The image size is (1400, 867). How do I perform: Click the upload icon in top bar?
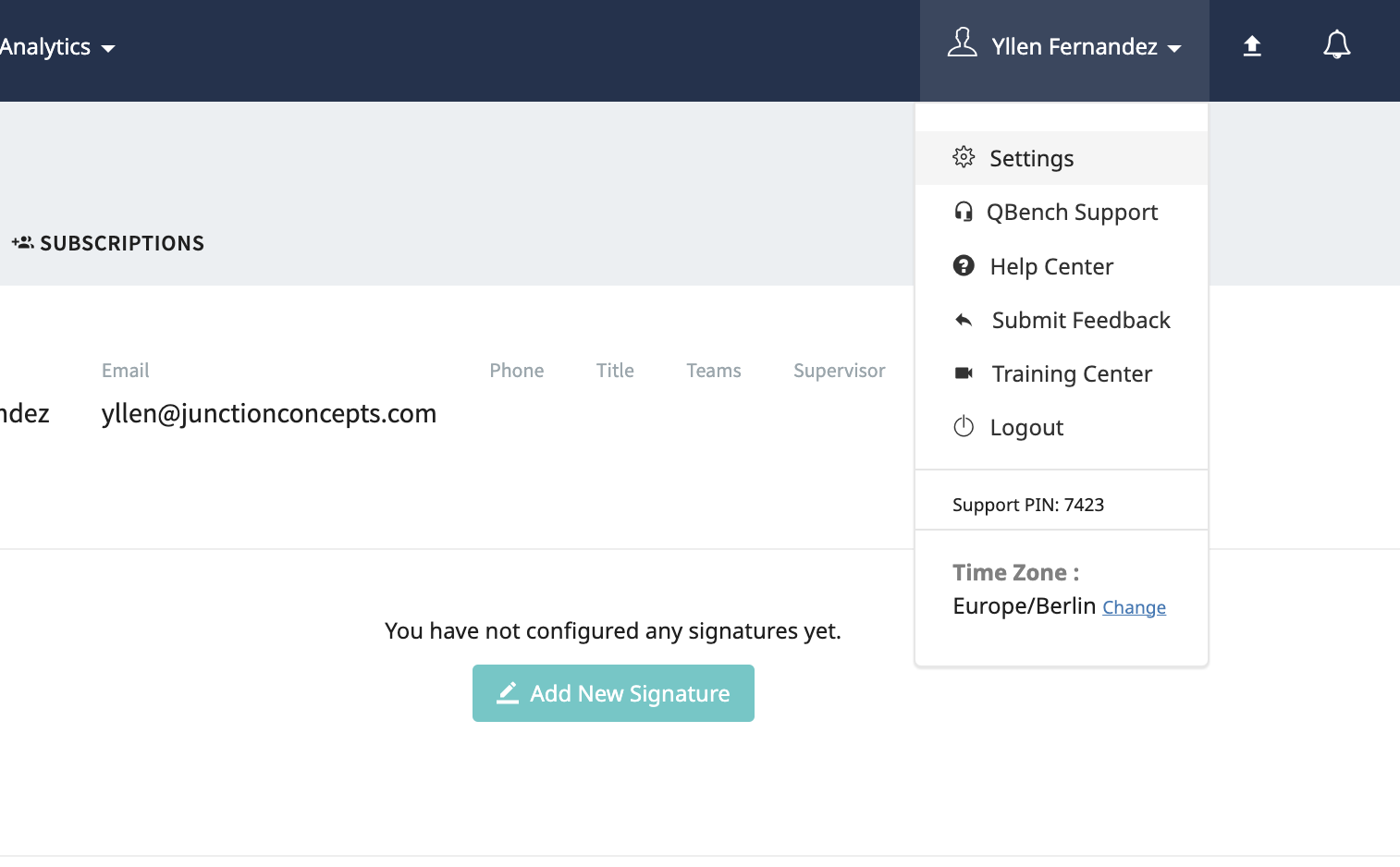coord(1252,44)
